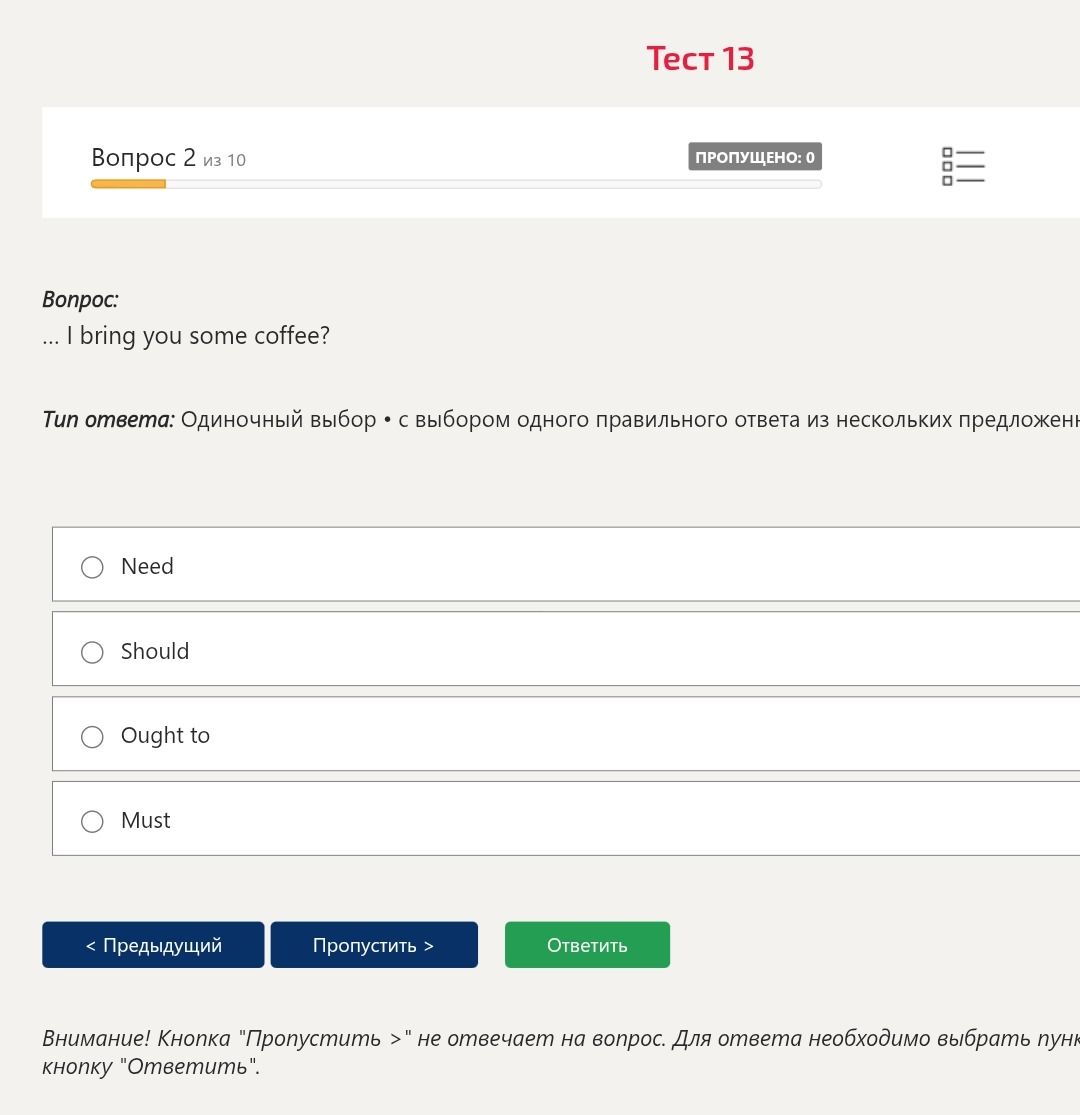Click the italic "Вопрос:" label

tap(80, 299)
